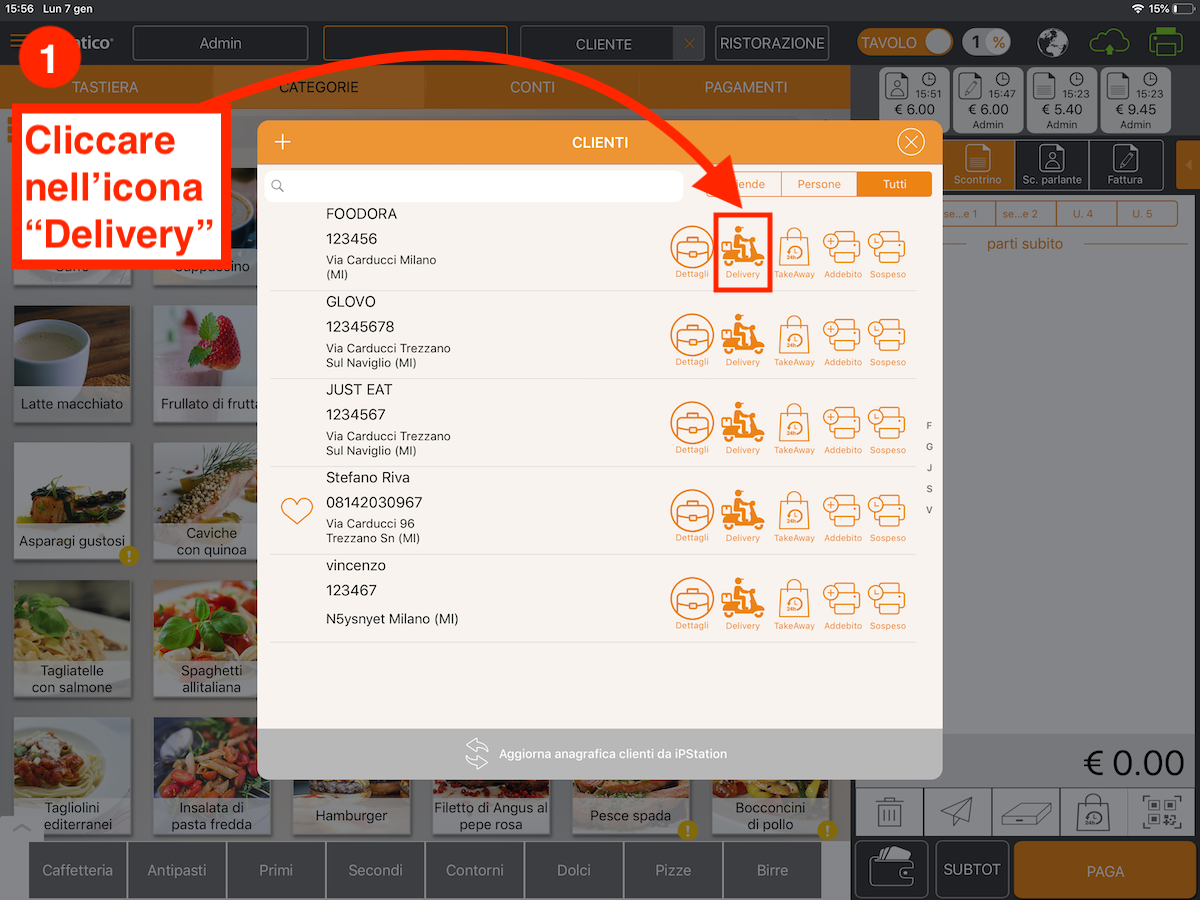Show Tutti clients filter
Image resolution: width=1200 pixels, height=900 pixels.
pyautogui.click(x=895, y=184)
